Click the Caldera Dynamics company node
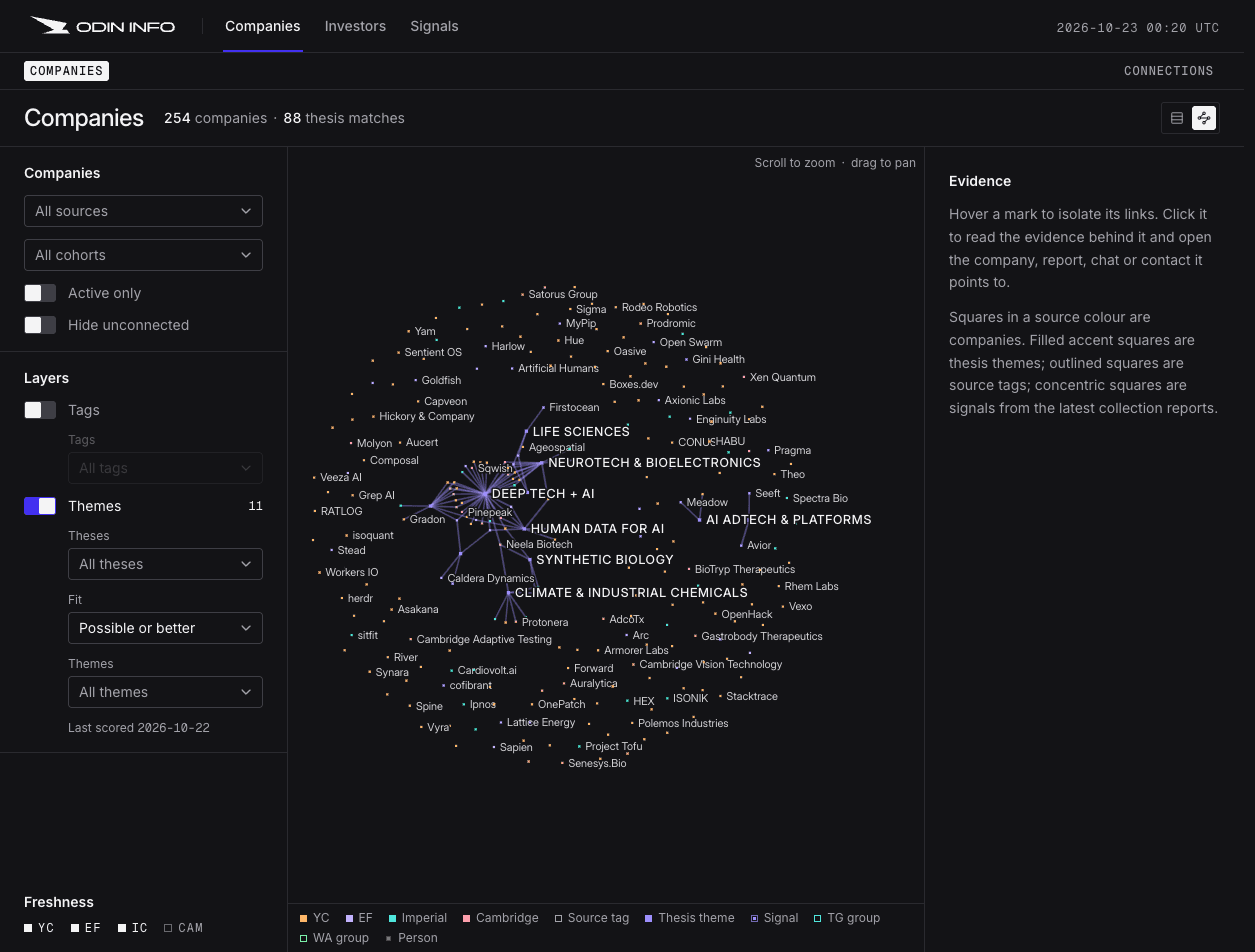Screen dimensions: 1255x952 pos(441,578)
